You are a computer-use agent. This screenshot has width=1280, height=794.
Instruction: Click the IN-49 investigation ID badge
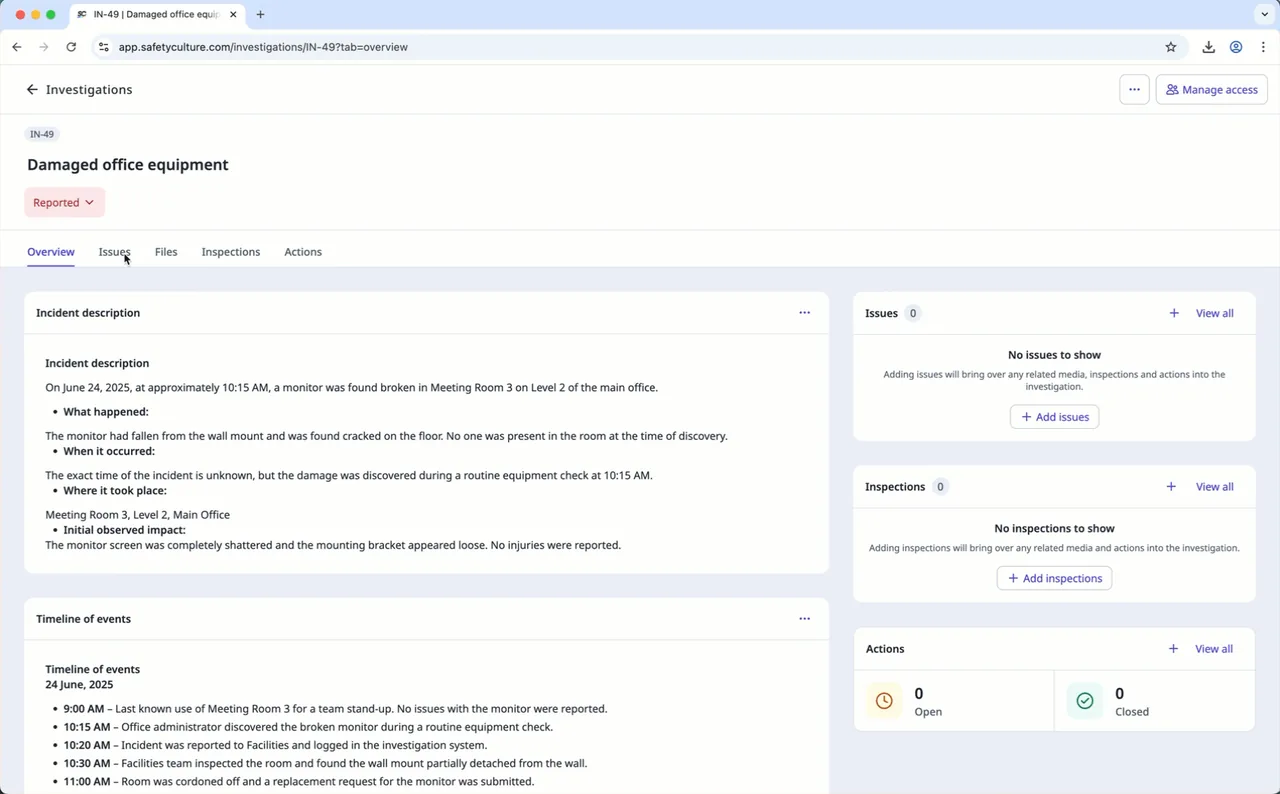click(x=42, y=134)
